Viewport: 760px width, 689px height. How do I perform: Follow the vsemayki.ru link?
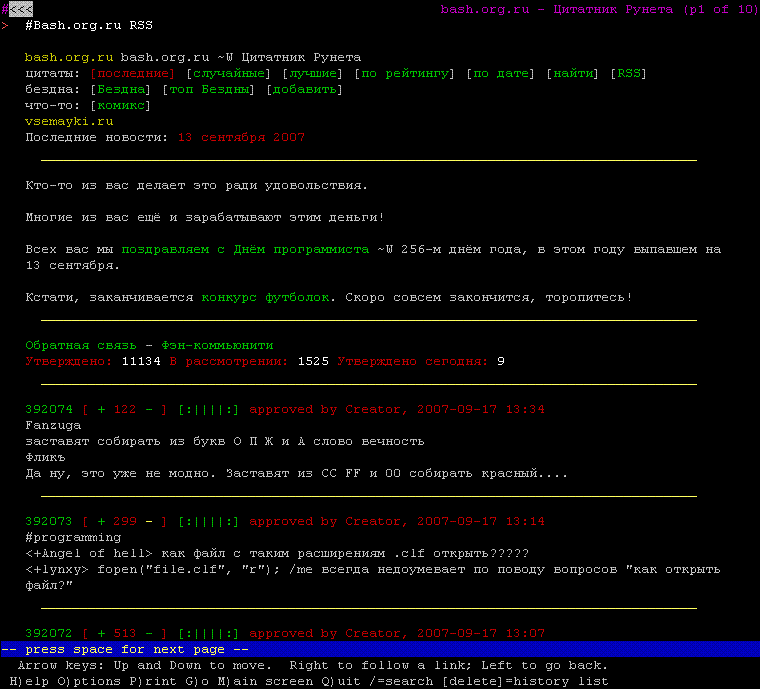[x=69, y=121]
